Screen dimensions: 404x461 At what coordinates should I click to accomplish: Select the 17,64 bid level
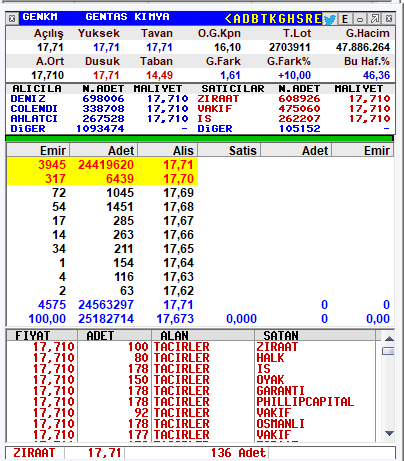click(x=102, y=263)
